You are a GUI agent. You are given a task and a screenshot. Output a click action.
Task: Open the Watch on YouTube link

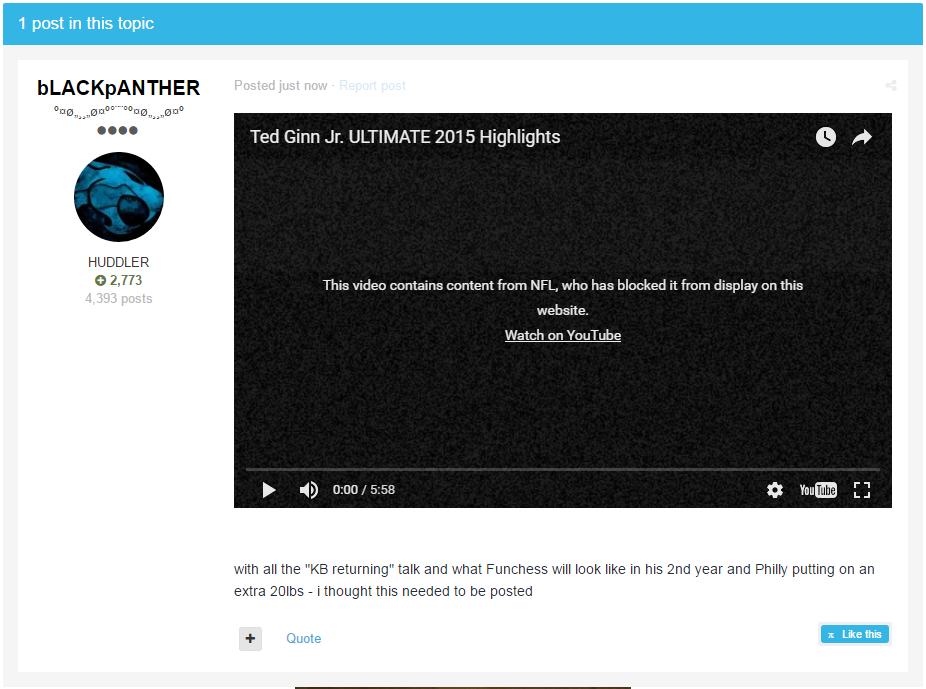click(x=562, y=335)
